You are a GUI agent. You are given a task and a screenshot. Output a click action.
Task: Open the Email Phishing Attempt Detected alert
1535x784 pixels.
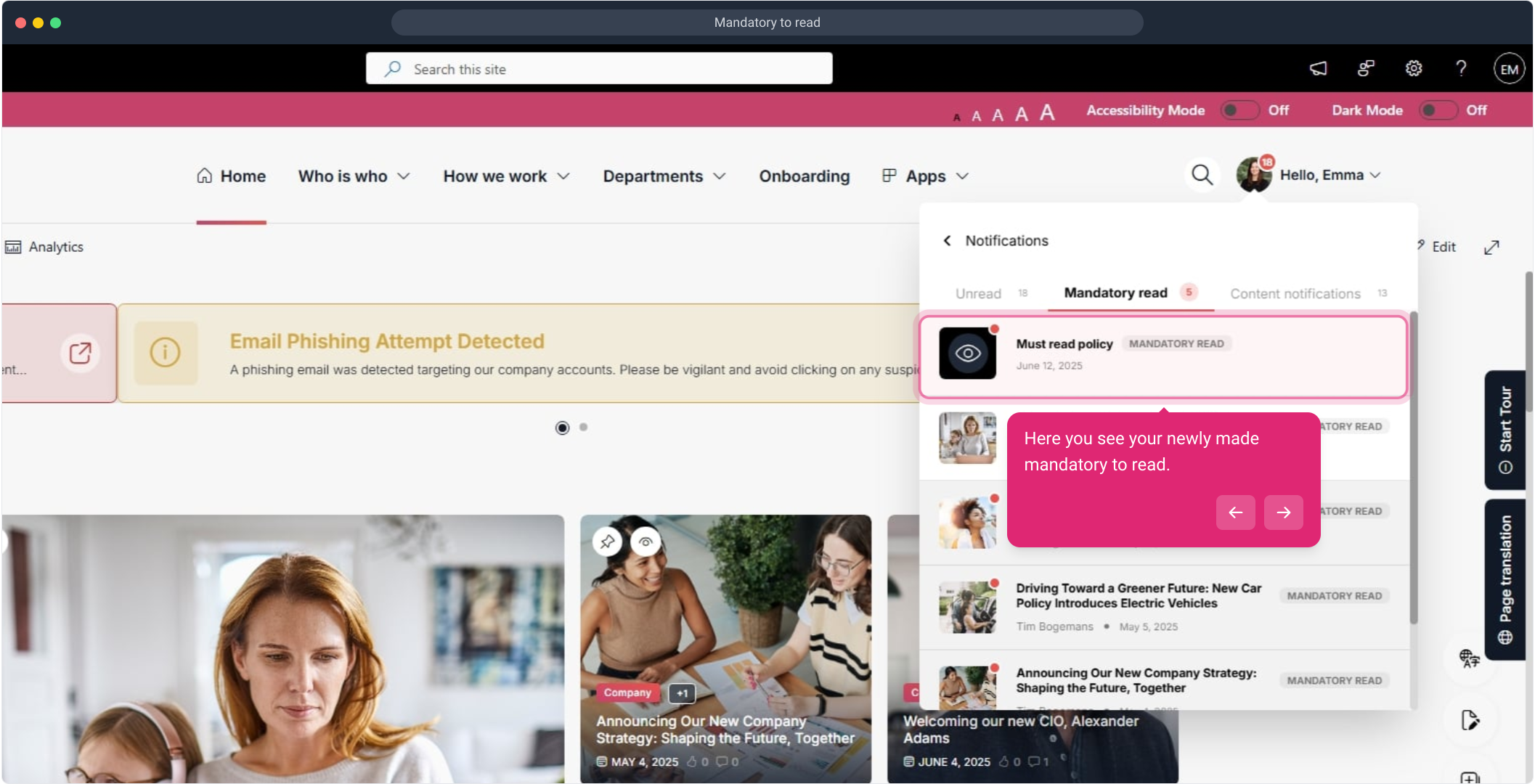[518, 353]
